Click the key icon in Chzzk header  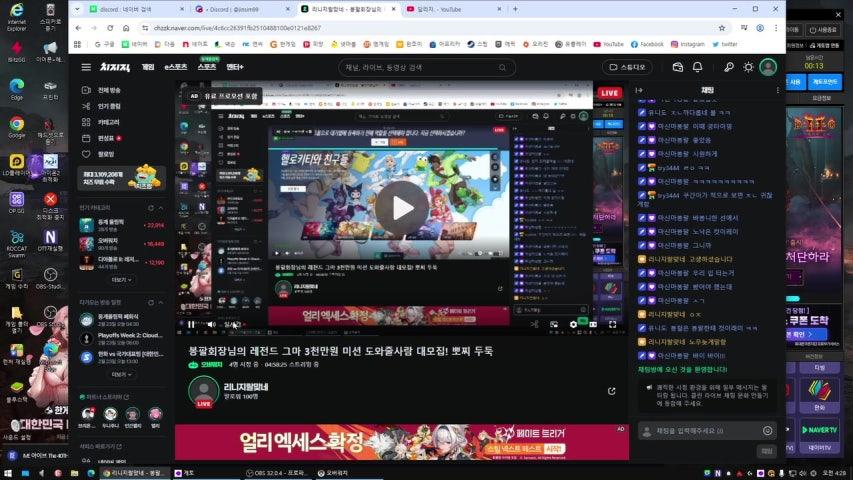pyautogui.click(x=728, y=67)
